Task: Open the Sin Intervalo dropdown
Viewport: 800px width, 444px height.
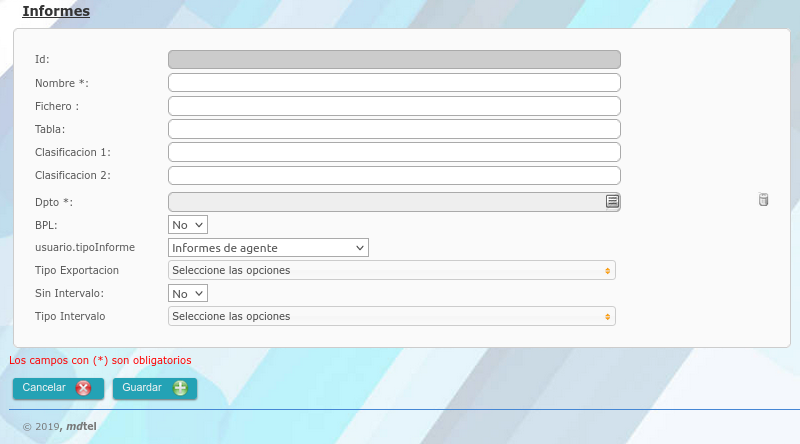Action: click(x=188, y=293)
